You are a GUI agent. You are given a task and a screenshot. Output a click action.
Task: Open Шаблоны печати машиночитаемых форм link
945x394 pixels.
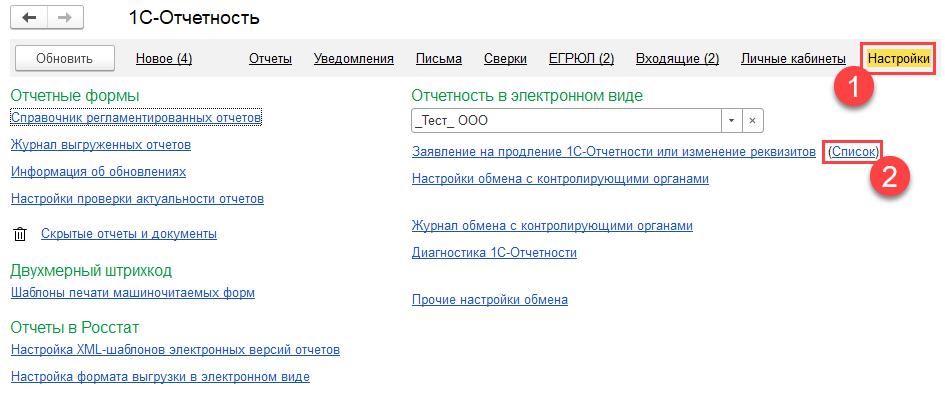pos(133,293)
